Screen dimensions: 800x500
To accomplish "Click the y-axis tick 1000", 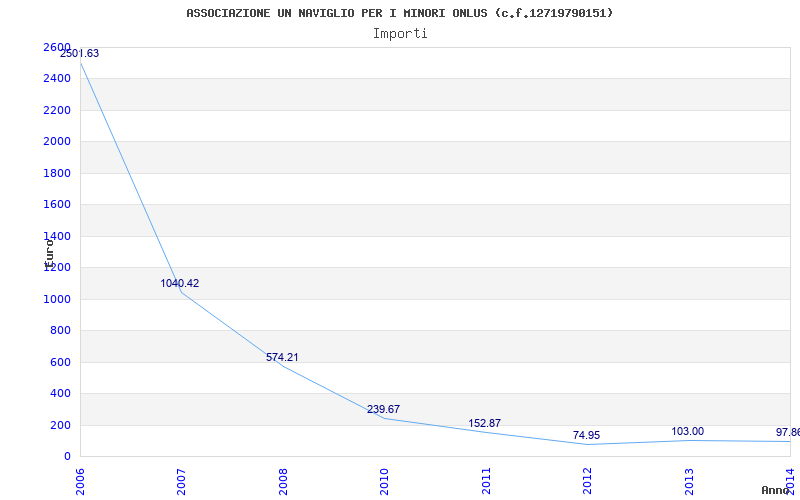I will (x=57, y=299).
